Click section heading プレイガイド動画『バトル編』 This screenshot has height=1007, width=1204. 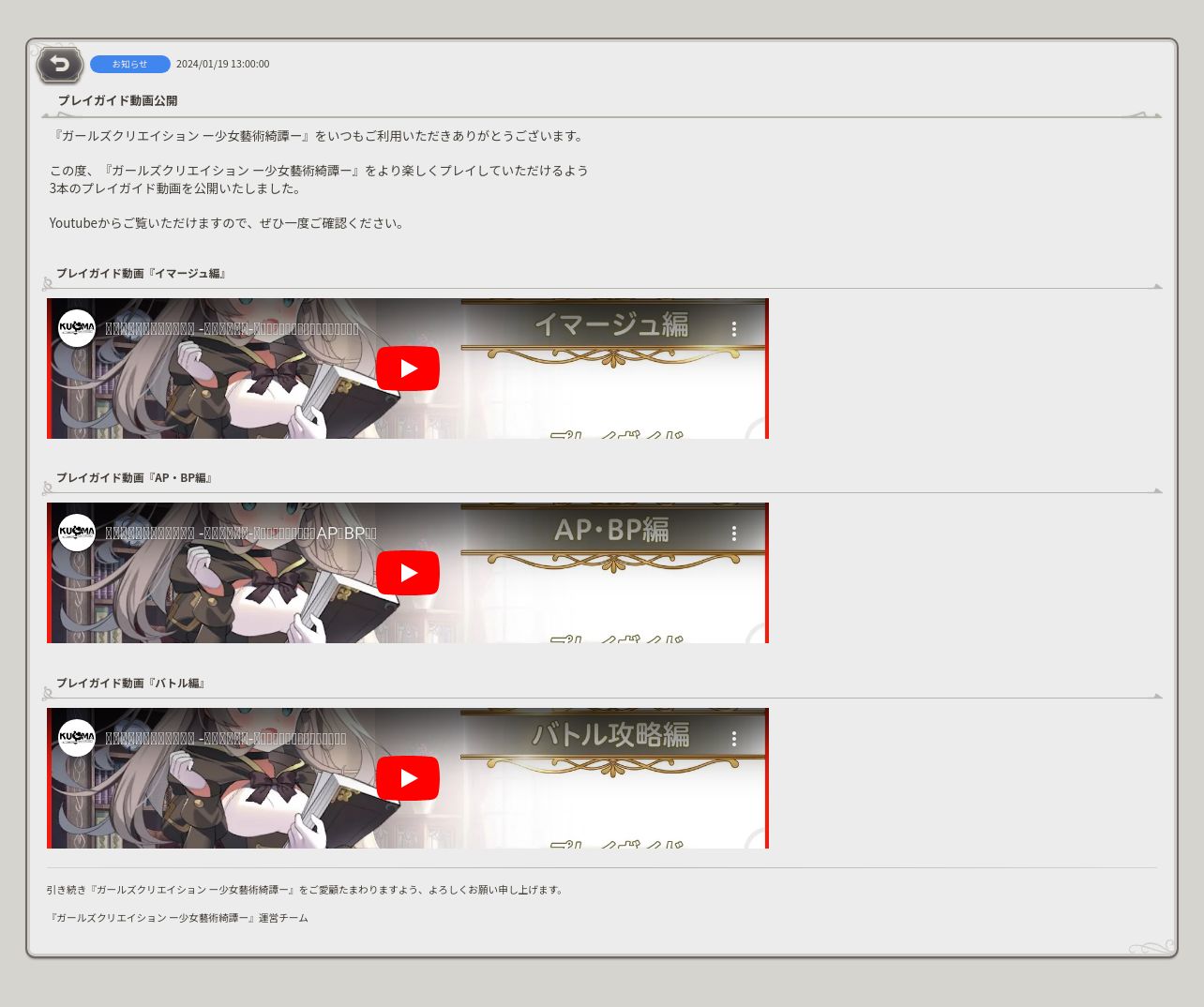pos(130,684)
